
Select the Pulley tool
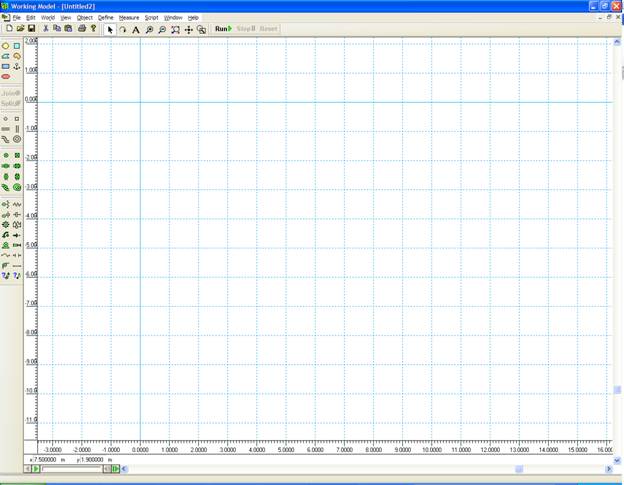tap(6, 265)
